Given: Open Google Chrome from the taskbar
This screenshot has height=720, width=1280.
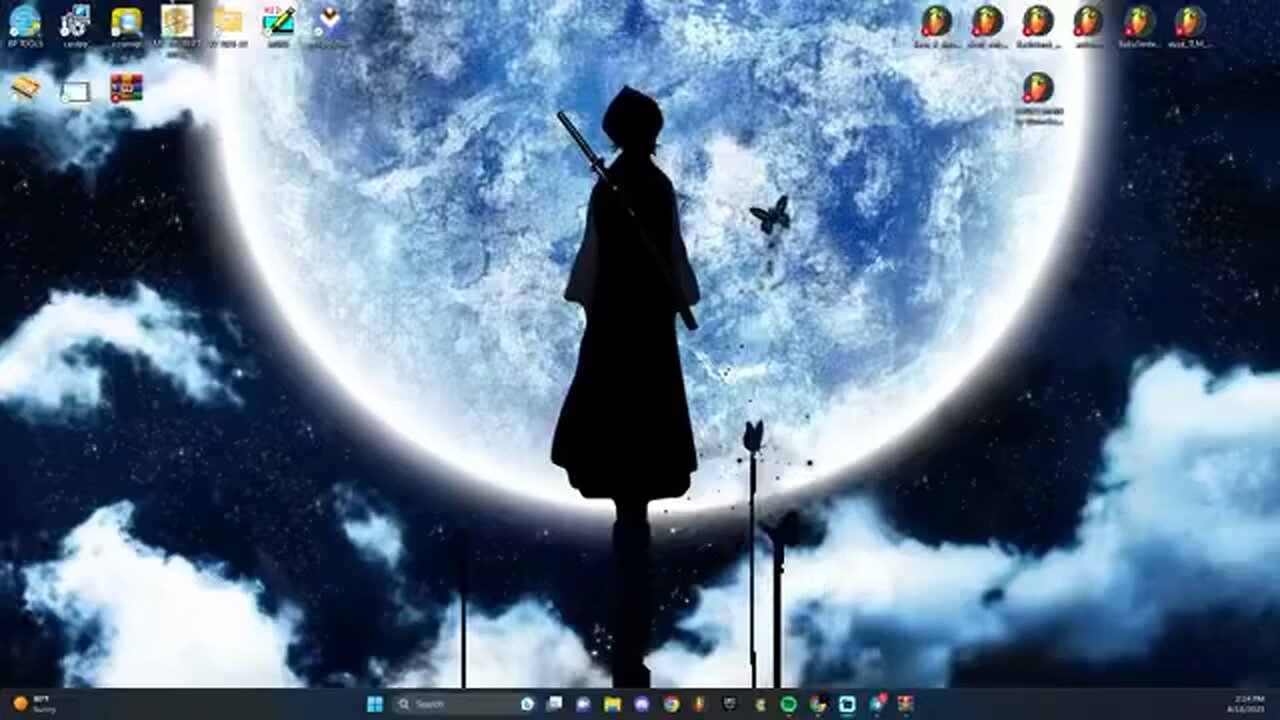Looking at the screenshot, I should coord(671,704).
